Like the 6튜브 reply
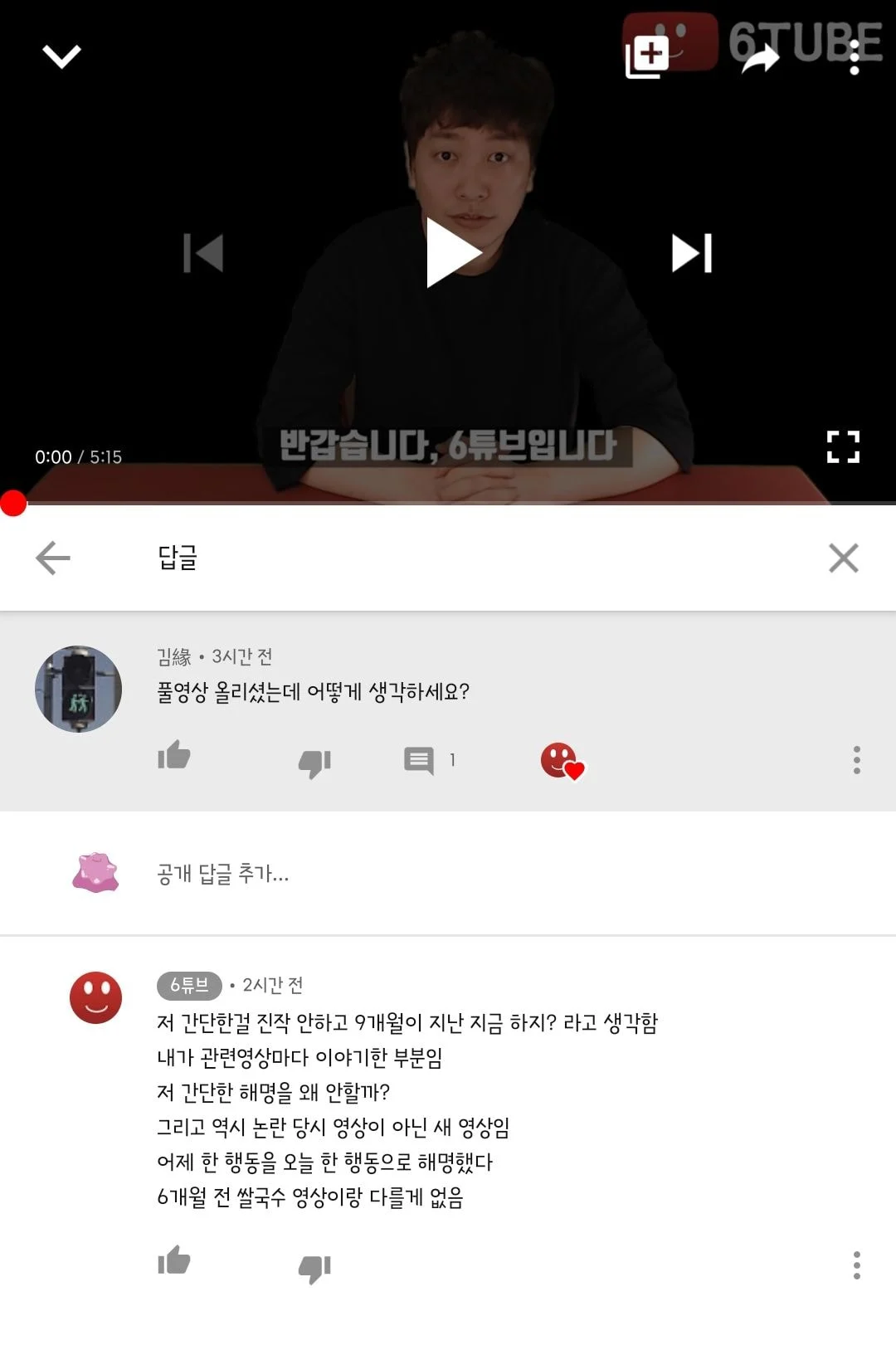896x1350 pixels. coord(174,1260)
